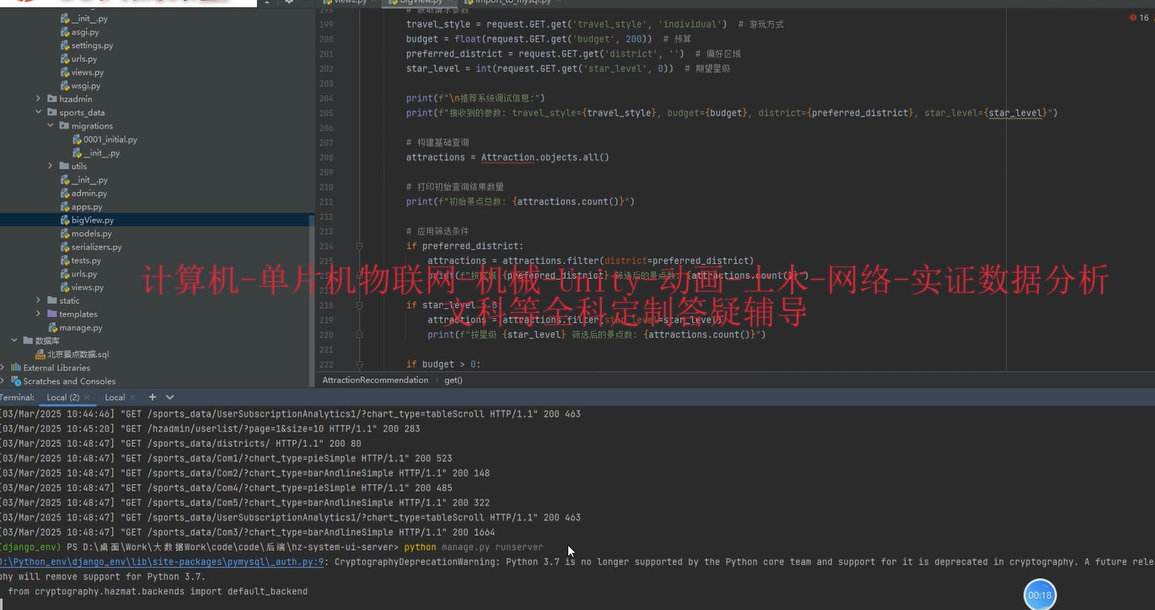Expand the templates folder arrow
The width and height of the screenshot is (1155, 610).
[x=38, y=314]
